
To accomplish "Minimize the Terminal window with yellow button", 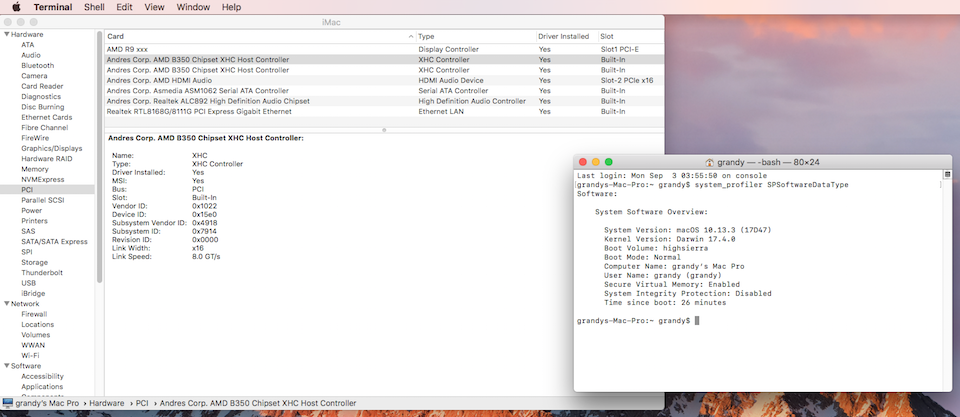I will [596, 162].
